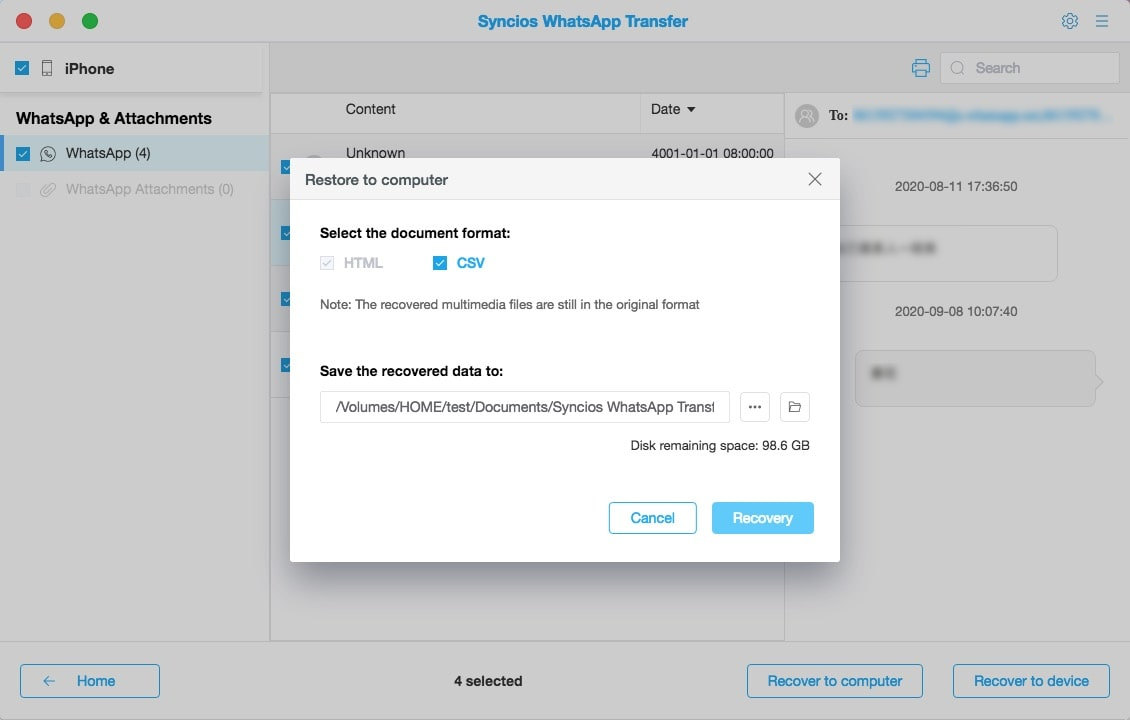Click the iPhone device icon
The height and width of the screenshot is (720, 1130).
(47, 68)
